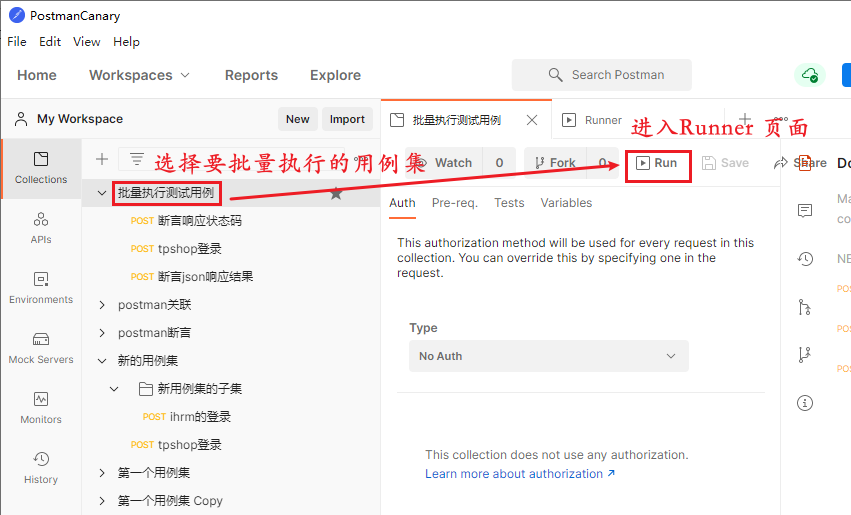Screen dimensions: 851x515
Task: Go to Home
Action: click(x=37, y=75)
